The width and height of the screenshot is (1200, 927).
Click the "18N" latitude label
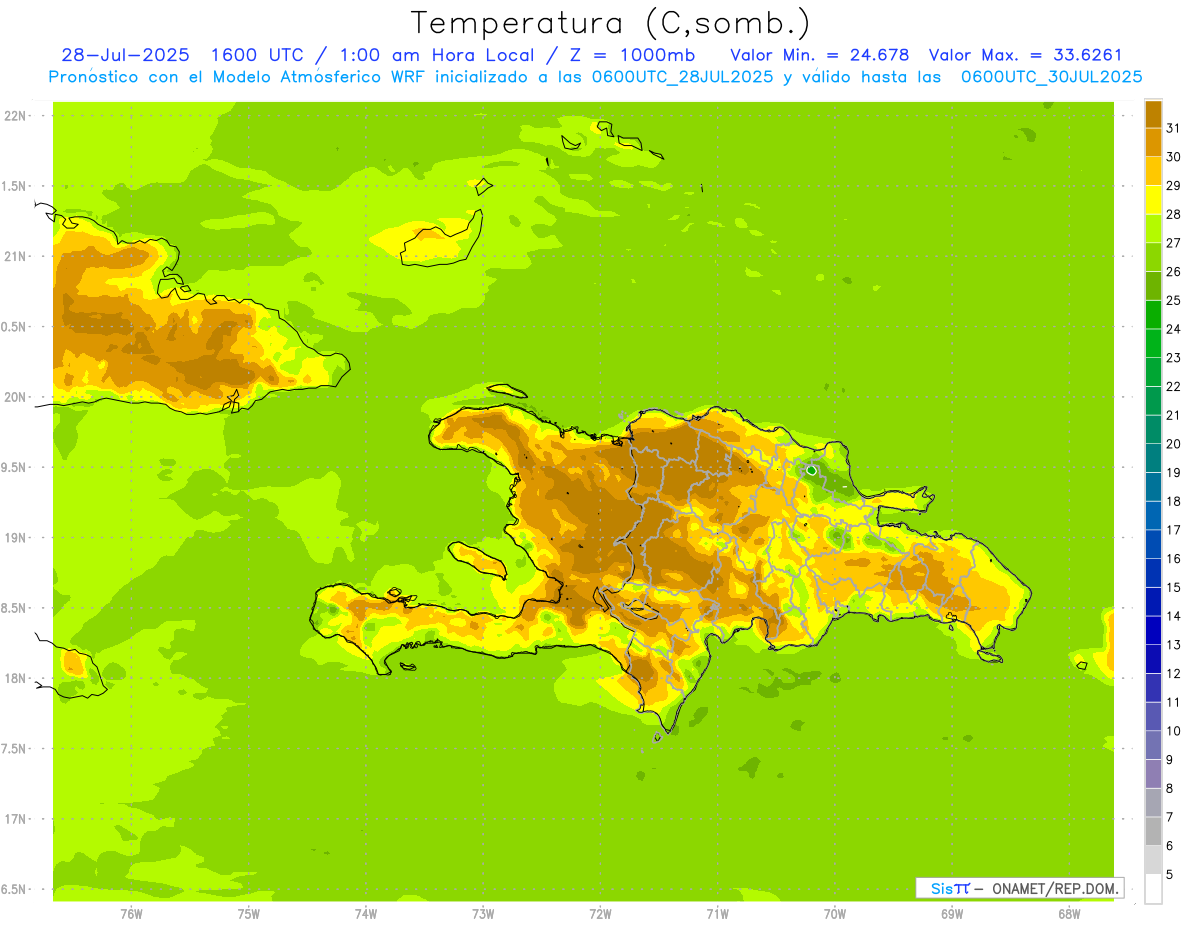[14, 678]
